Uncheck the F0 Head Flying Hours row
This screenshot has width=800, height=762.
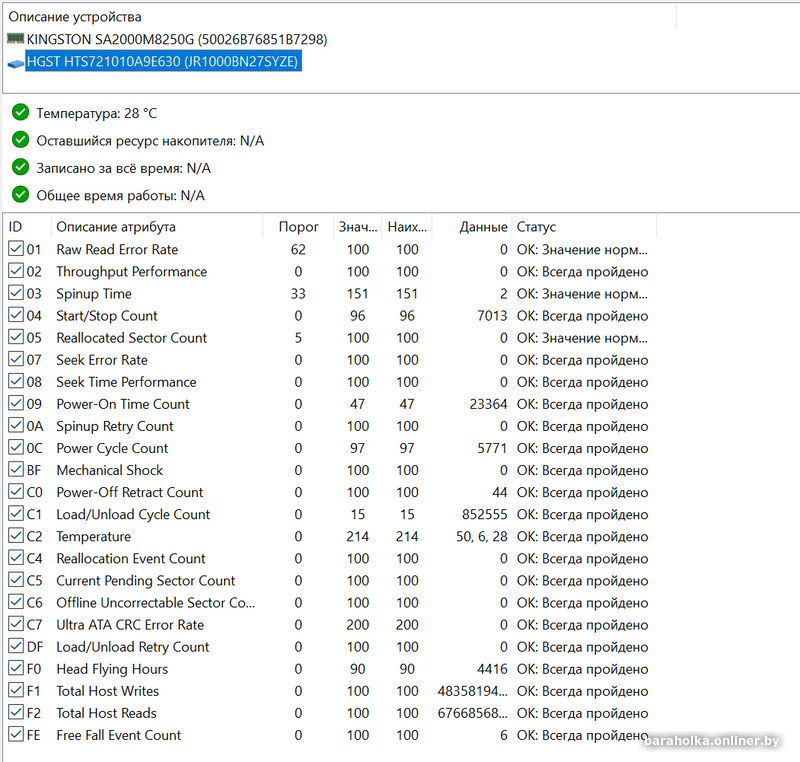(16, 668)
